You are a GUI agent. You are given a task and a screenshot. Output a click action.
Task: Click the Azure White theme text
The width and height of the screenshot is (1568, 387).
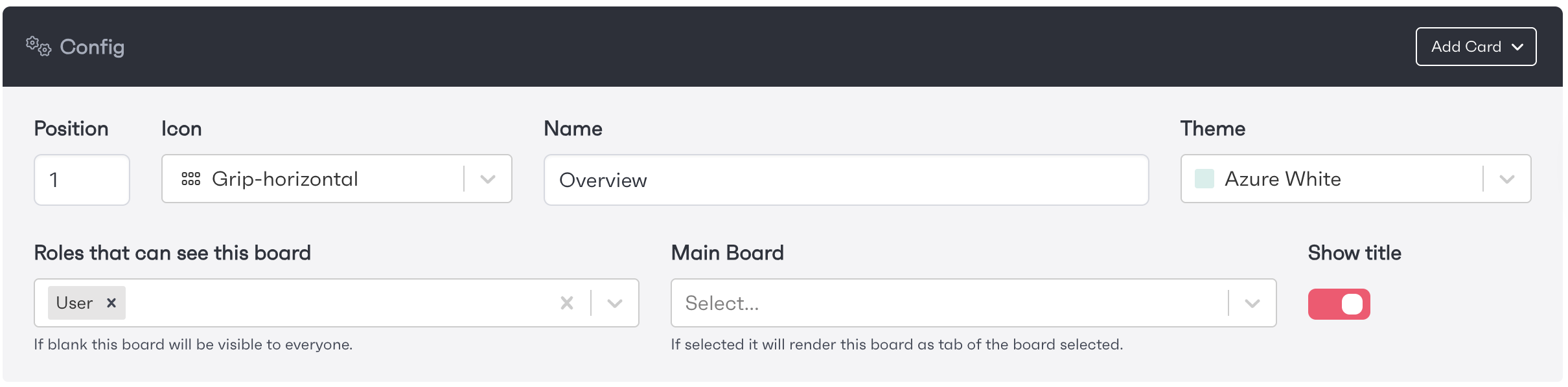click(x=1282, y=179)
